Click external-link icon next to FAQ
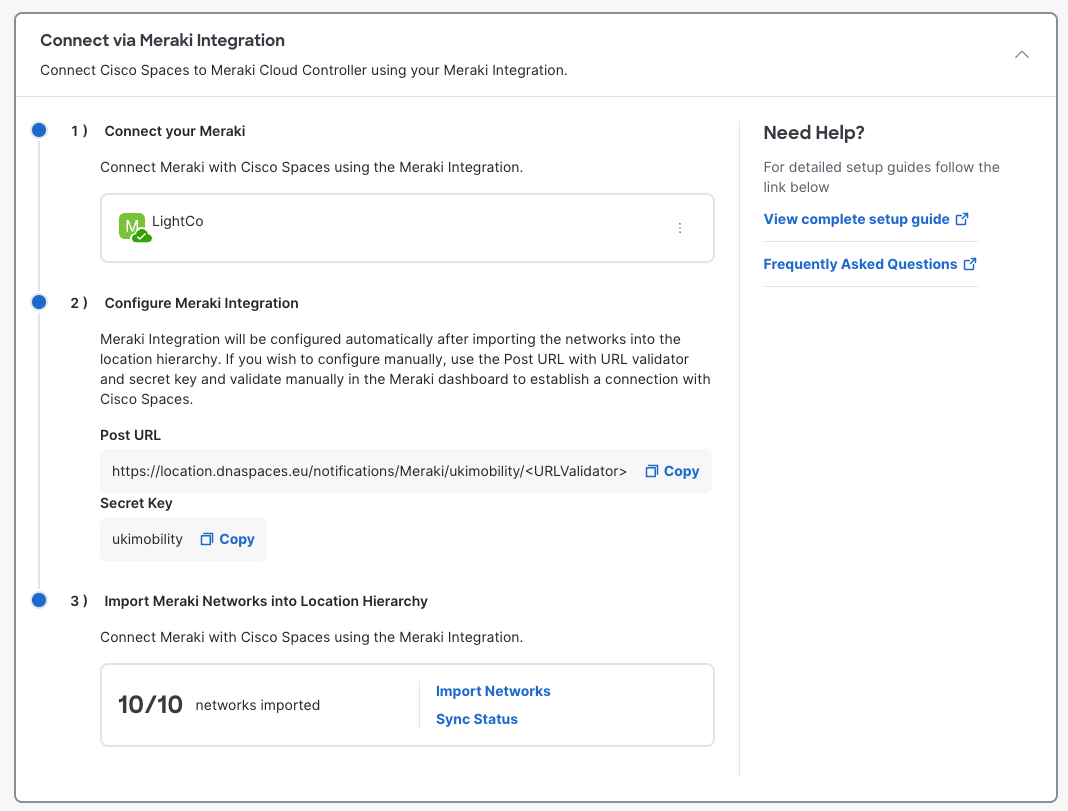Viewport: 1068px width, 811px height. [x=970, y=264]
